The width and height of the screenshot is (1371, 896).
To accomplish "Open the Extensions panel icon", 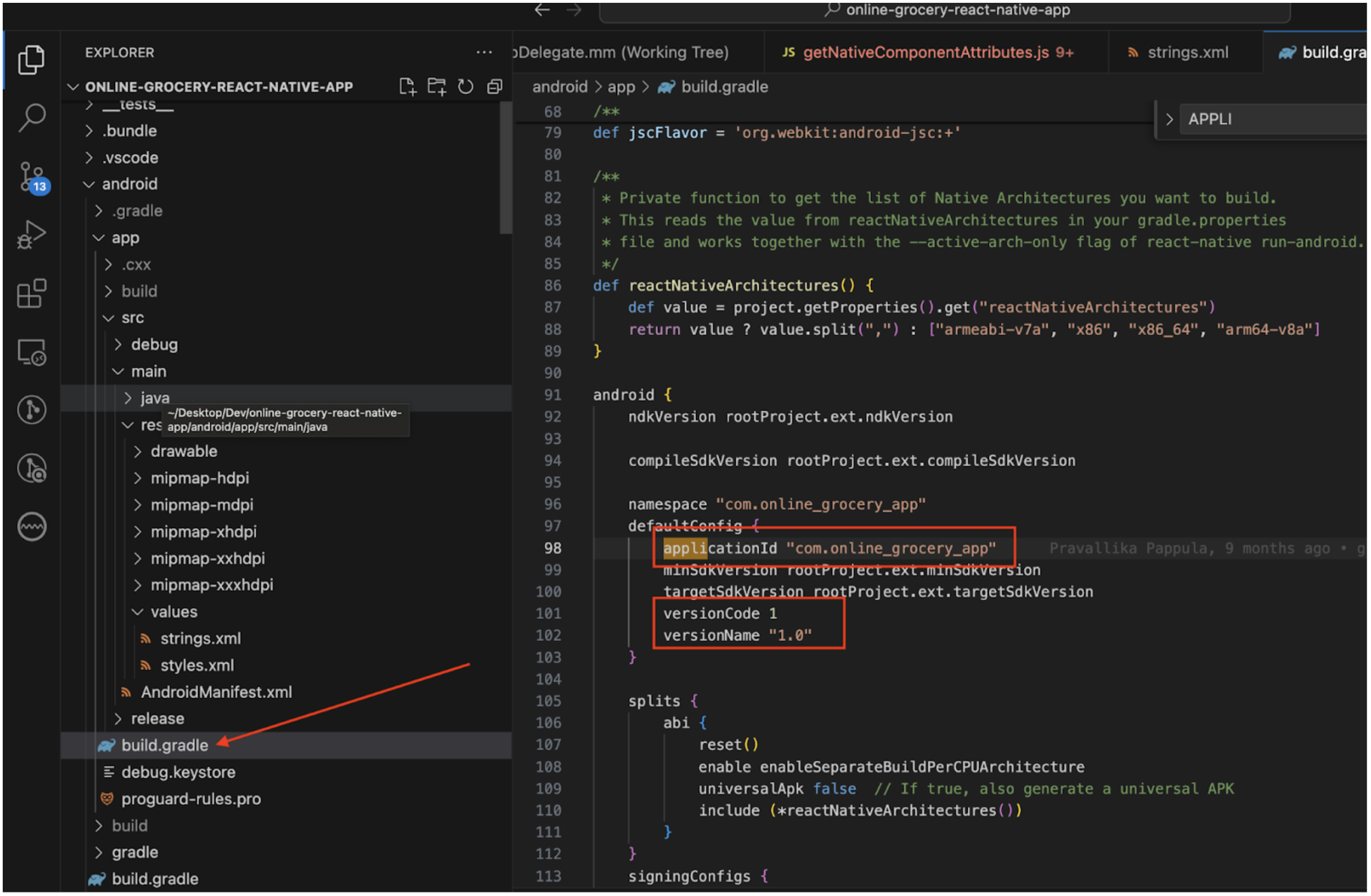I will [32, 294].
